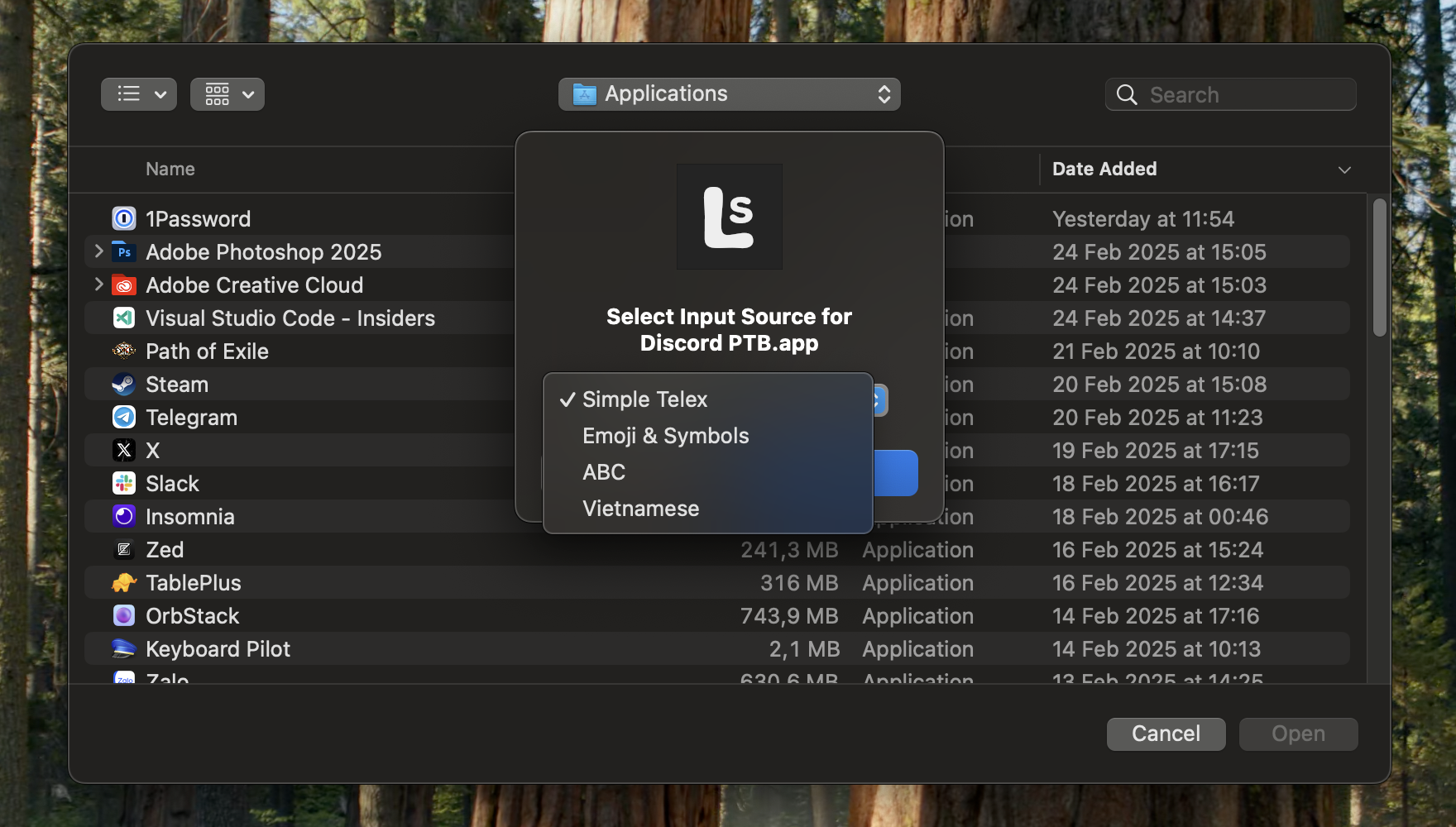This screenshot has width=1456, height=827.
Task: Select the TablePlus row name
Action: point(194,583)
